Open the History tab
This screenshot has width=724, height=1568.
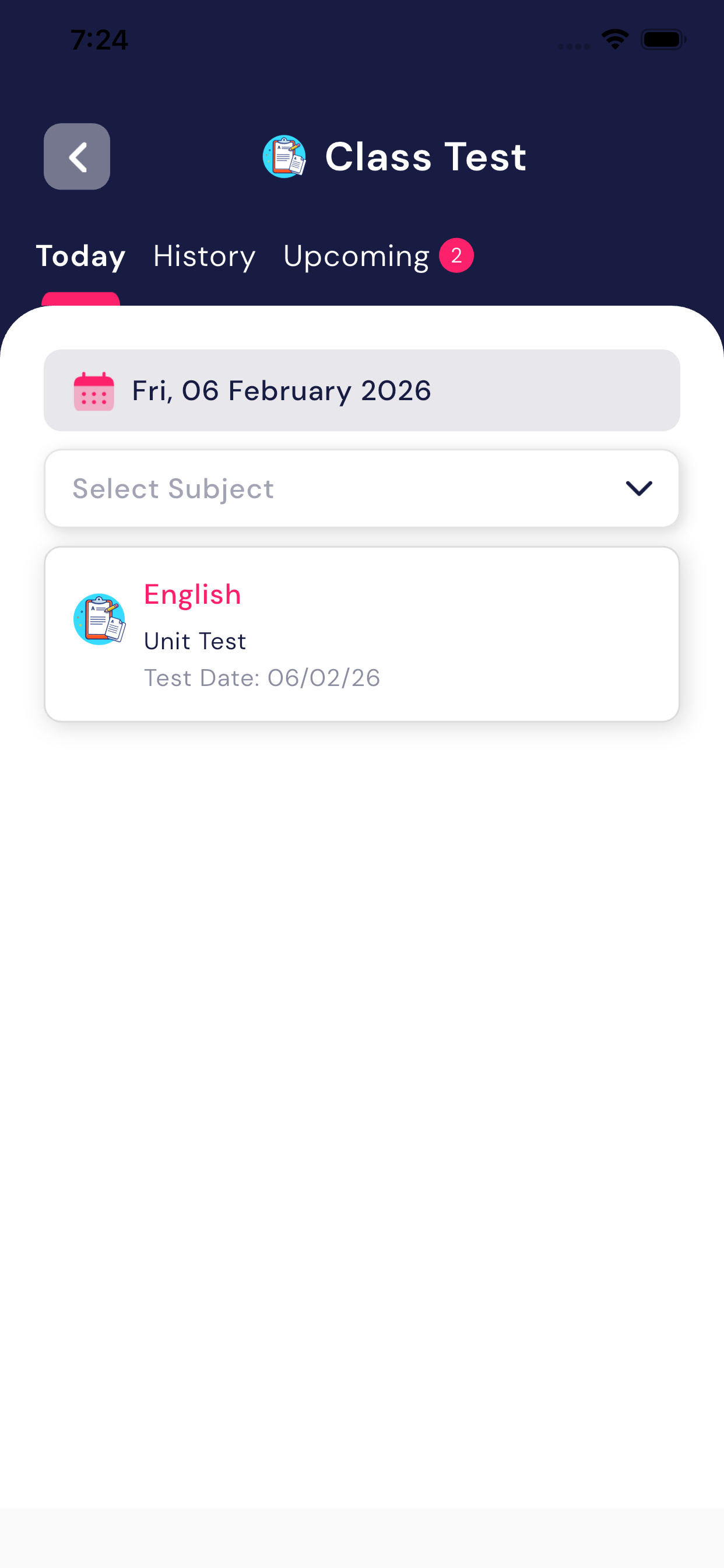point(205,256)
